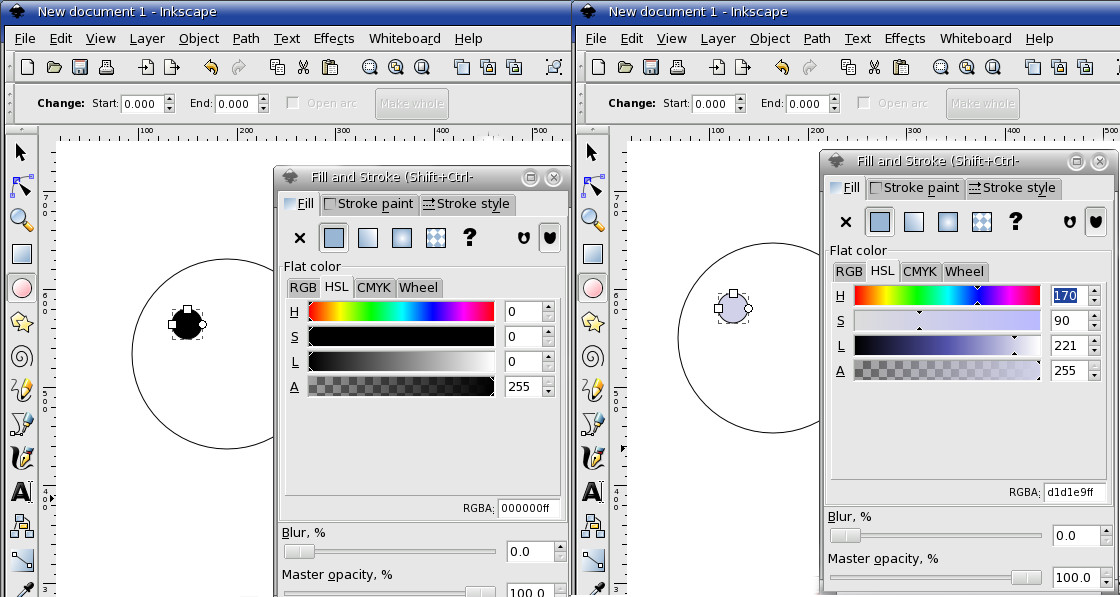
Task: Click the Hue rainbow slider in right dialog
Action: point(947,295)
